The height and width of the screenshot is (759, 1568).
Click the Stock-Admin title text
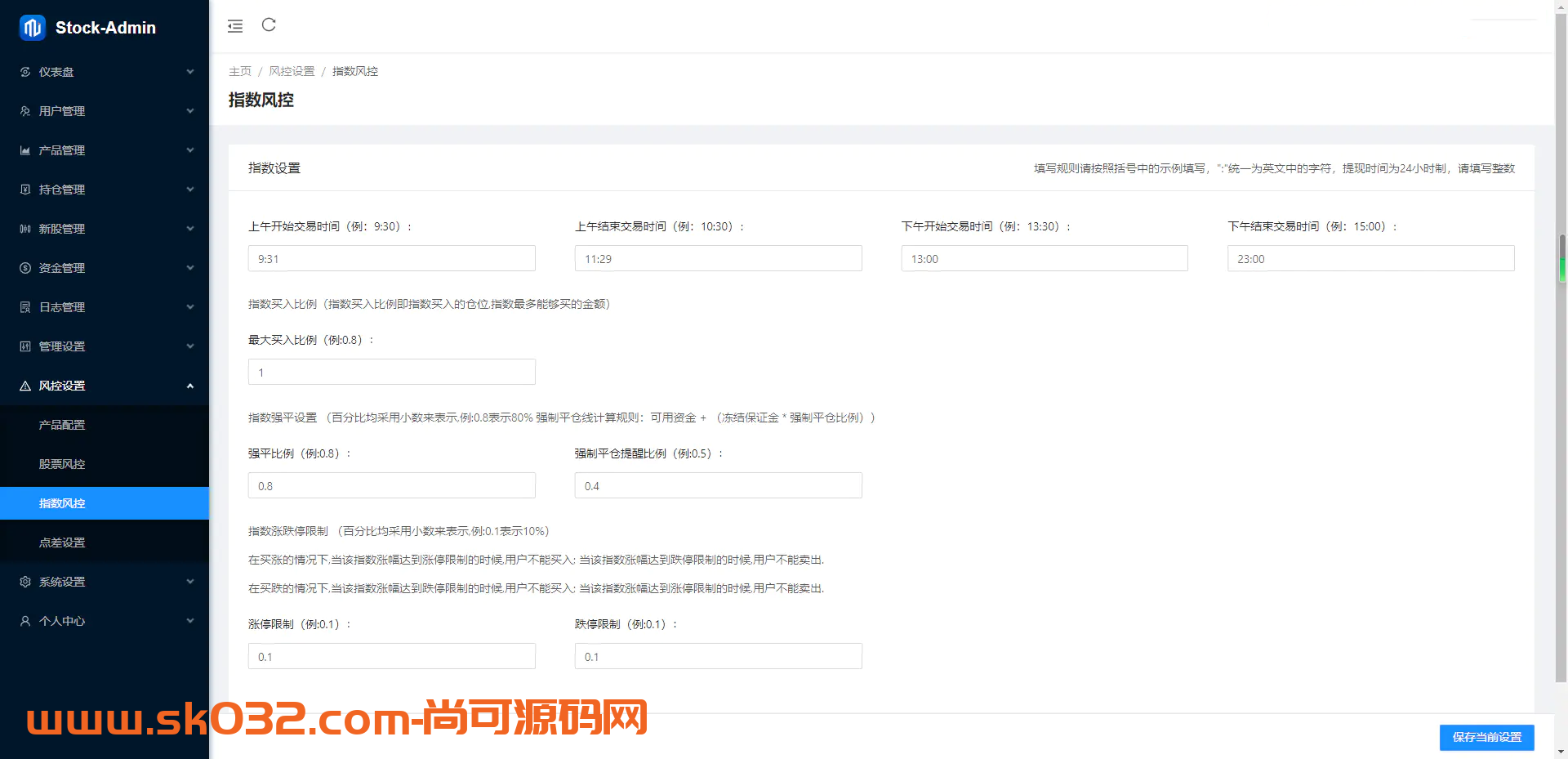105,28
